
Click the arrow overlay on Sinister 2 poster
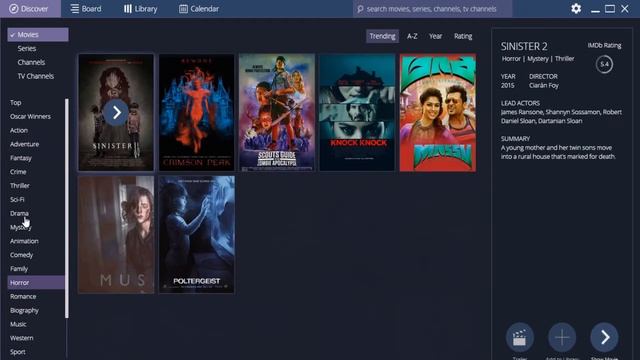116,112
